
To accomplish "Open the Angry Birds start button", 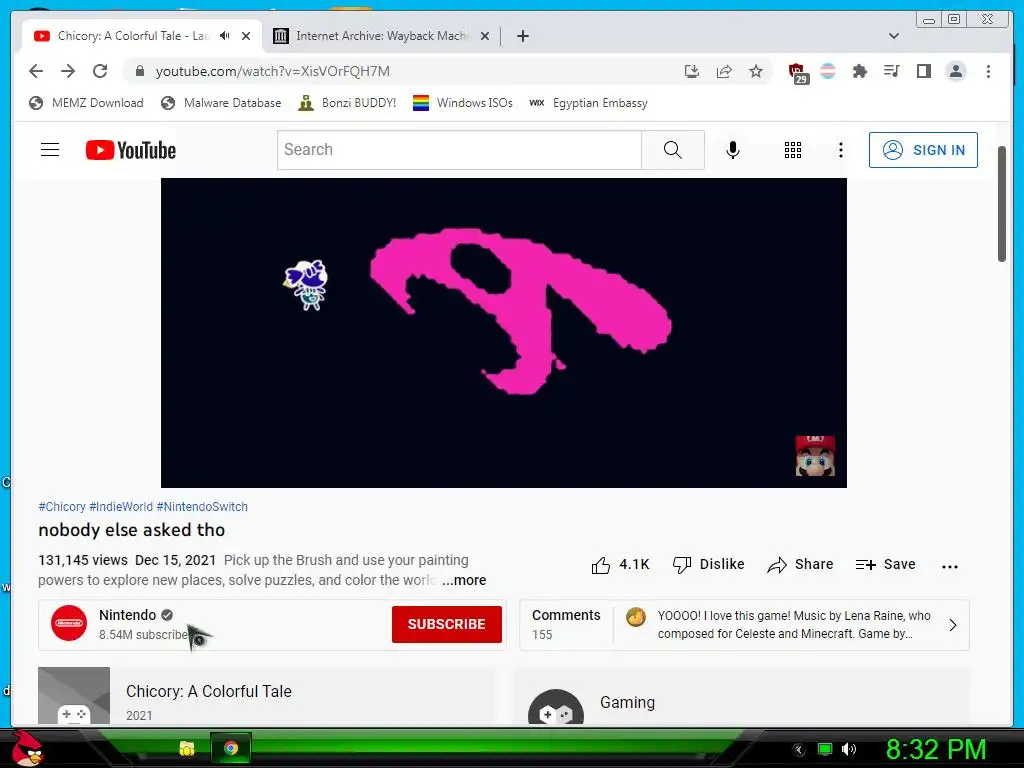I will [x=28, y=749].
